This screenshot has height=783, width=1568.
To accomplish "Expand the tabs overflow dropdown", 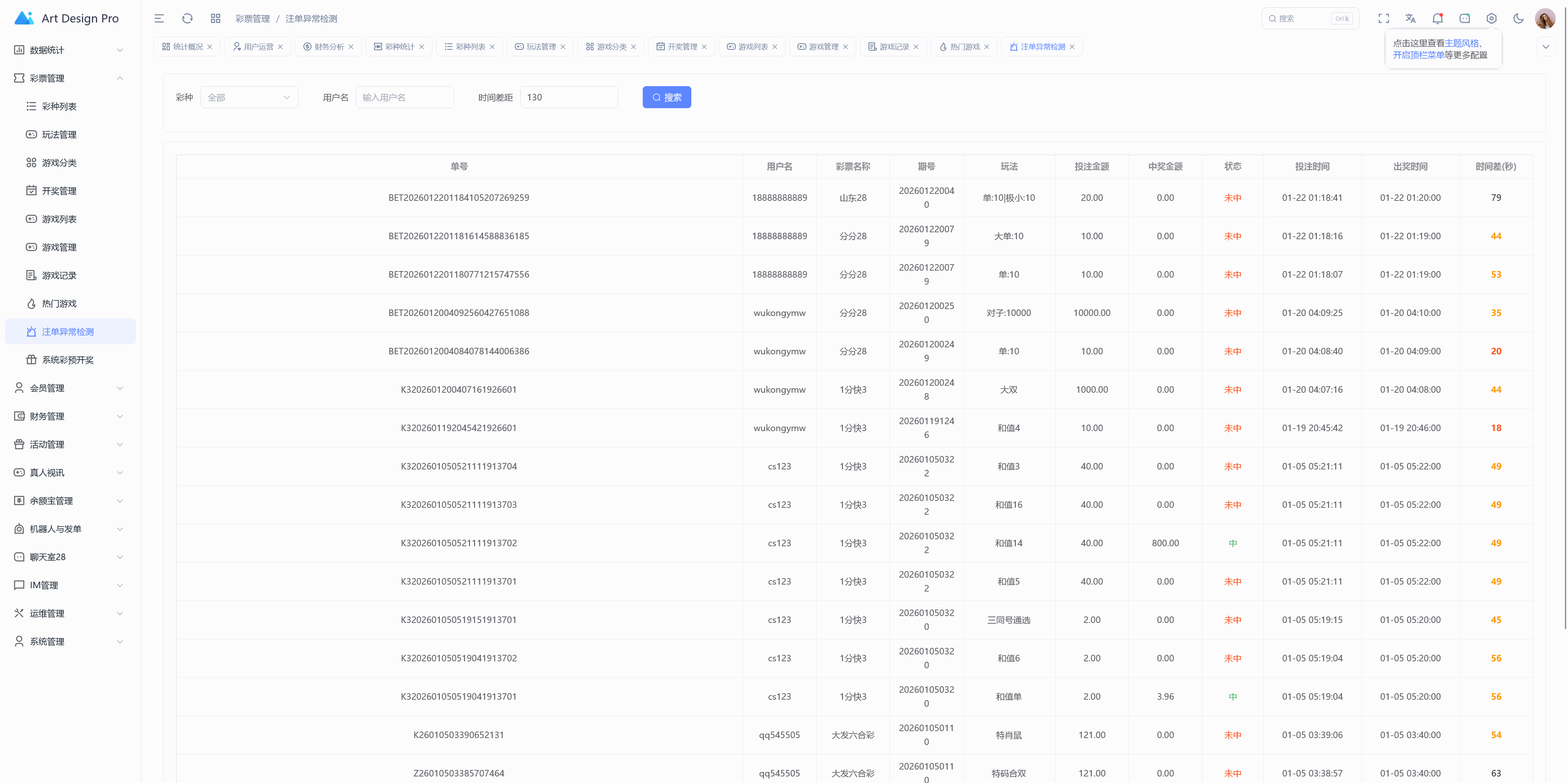I will tap(1546, 47).
